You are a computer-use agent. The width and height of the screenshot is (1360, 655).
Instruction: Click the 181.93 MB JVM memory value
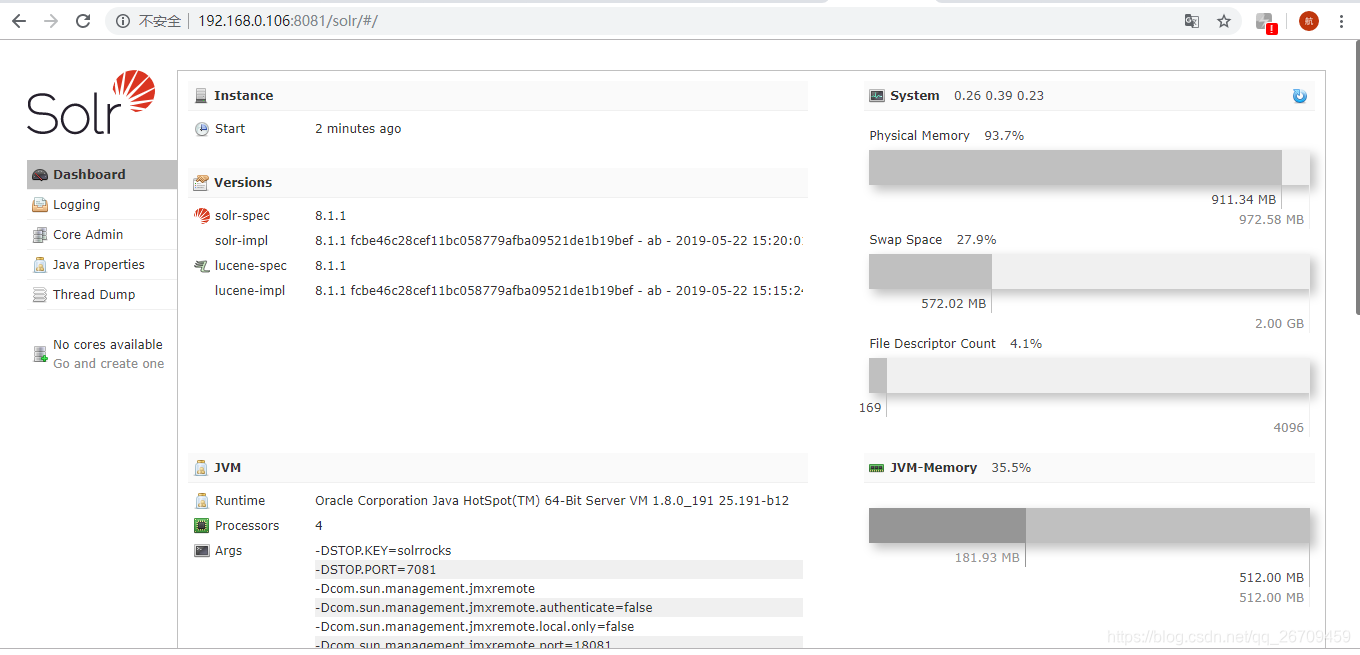pyautogui.click(x=987, y=558)
